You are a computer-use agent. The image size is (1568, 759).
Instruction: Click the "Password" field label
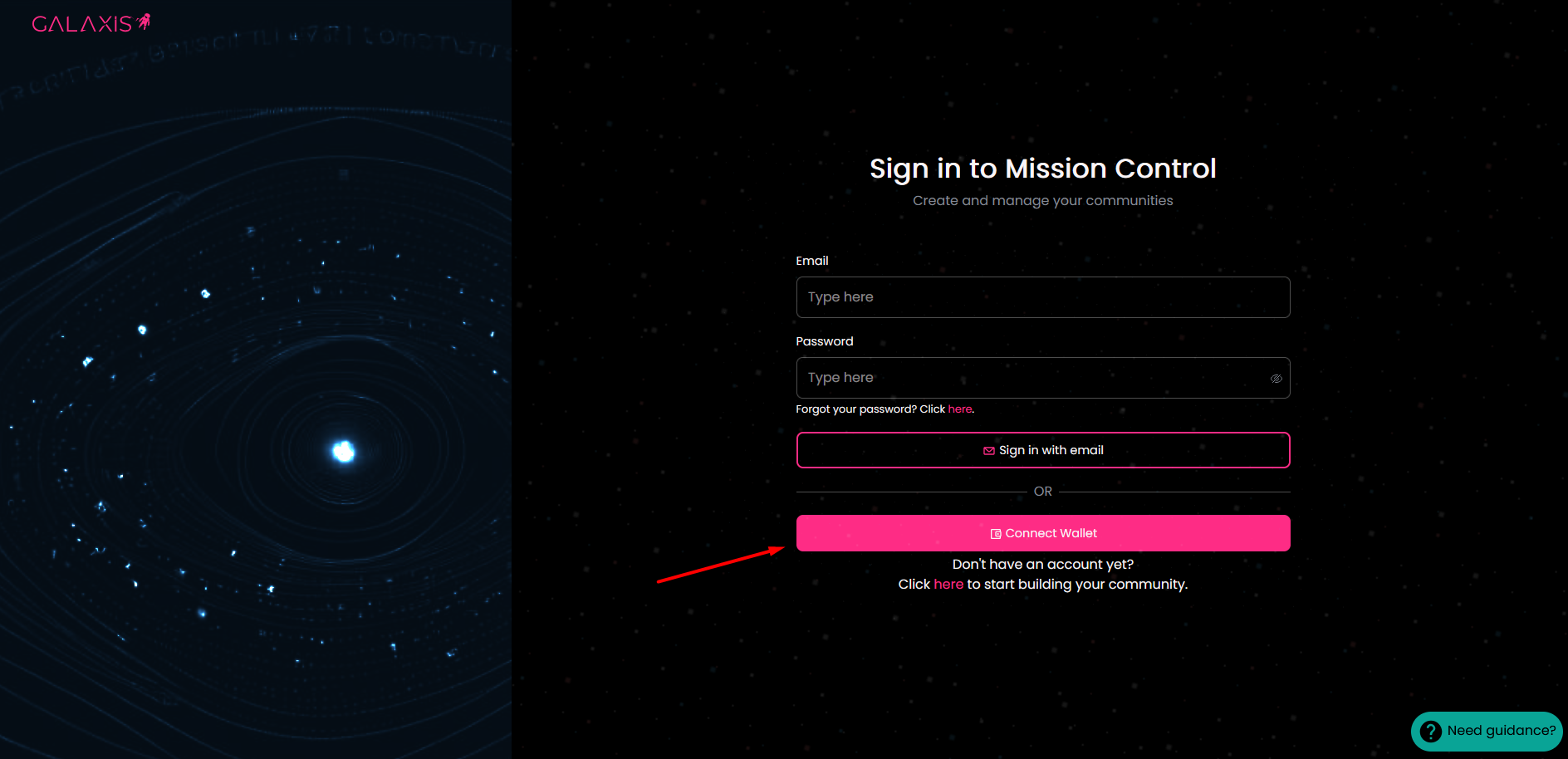click(x=824, y=341)
